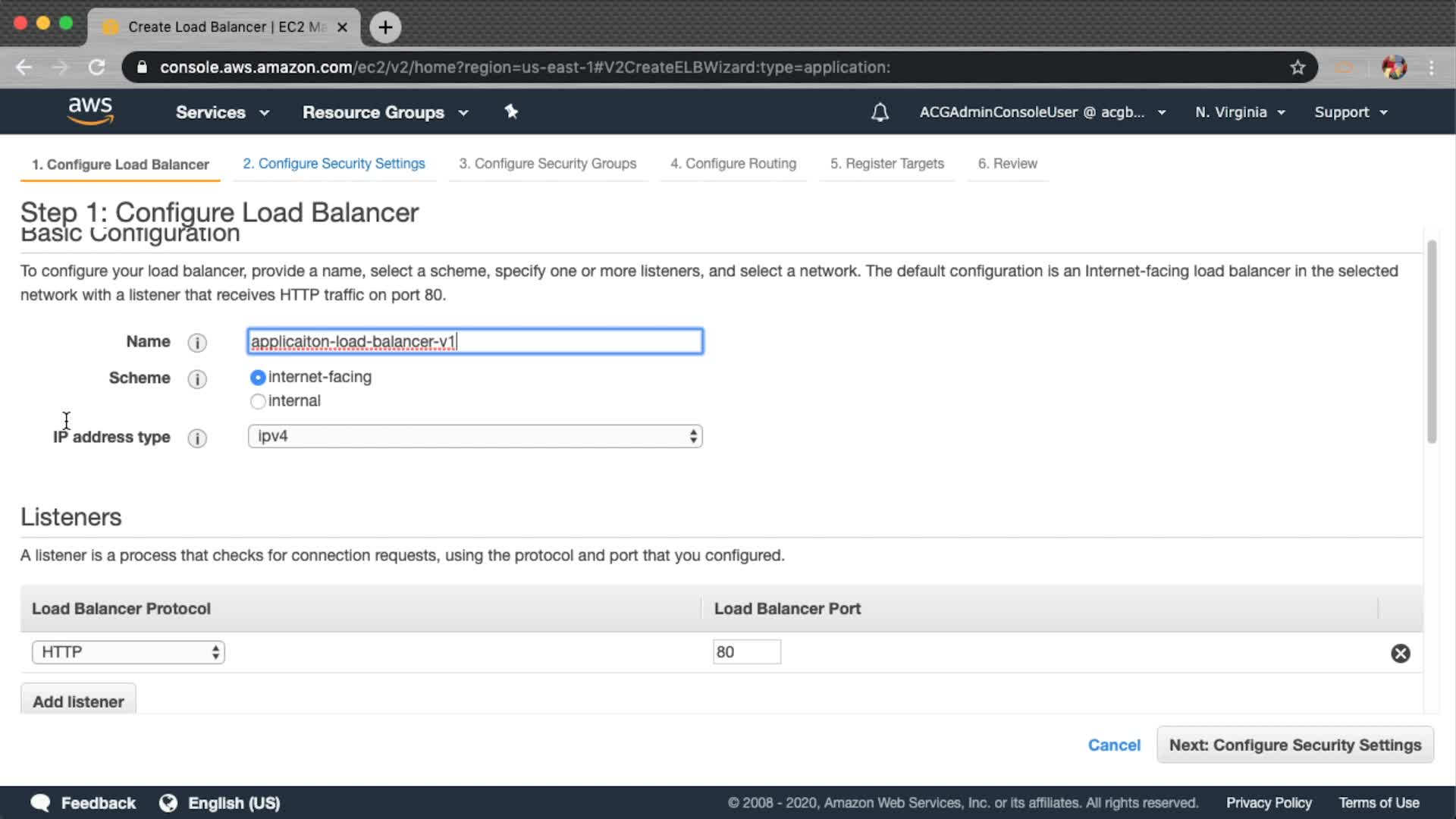Expand the Services menu
Viewport: 1456px width, 819px height.
pos(222,112)
